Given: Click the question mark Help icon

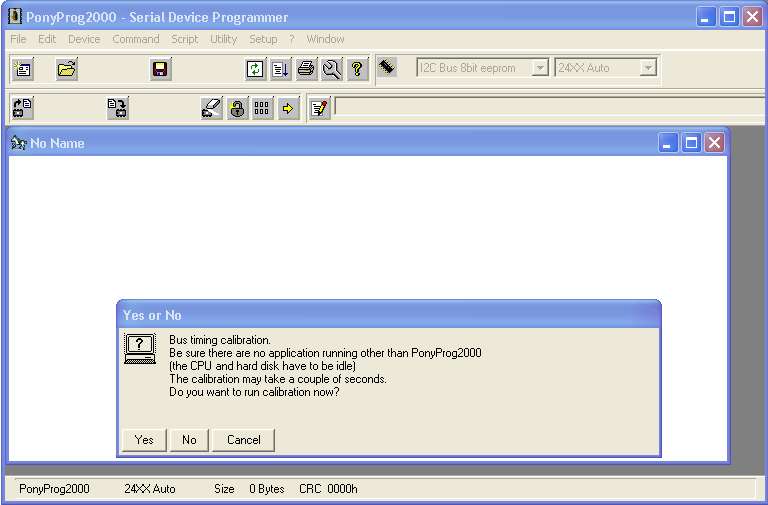Looking at the screenshot, I should coord(357,69).
